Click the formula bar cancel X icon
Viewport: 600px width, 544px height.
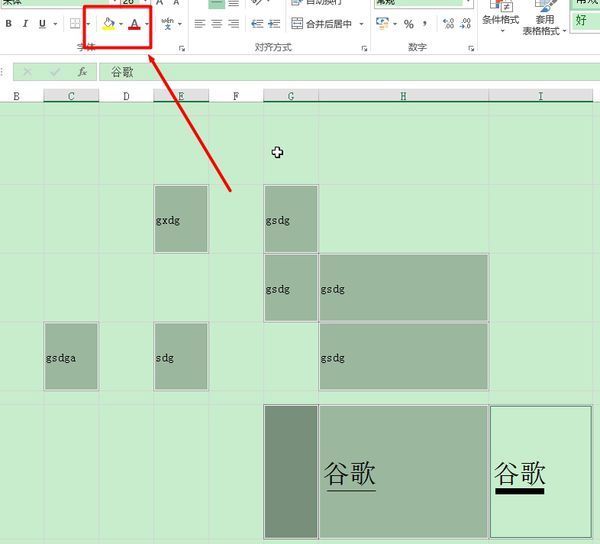tap(28, 72)
